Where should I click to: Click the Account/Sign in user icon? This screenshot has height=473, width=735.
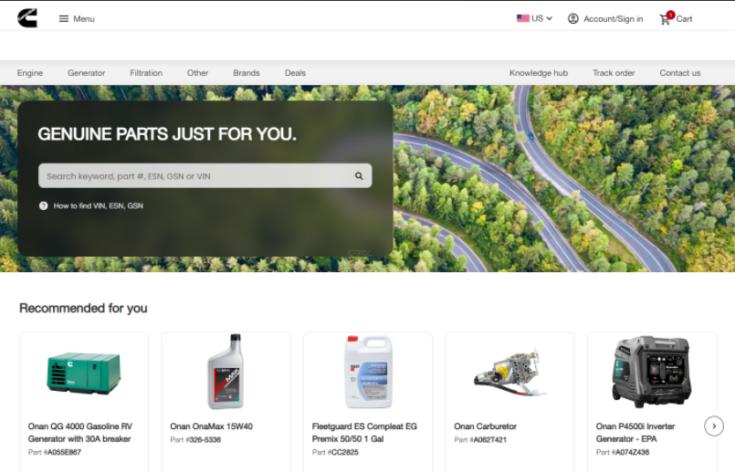click(573, 19)
